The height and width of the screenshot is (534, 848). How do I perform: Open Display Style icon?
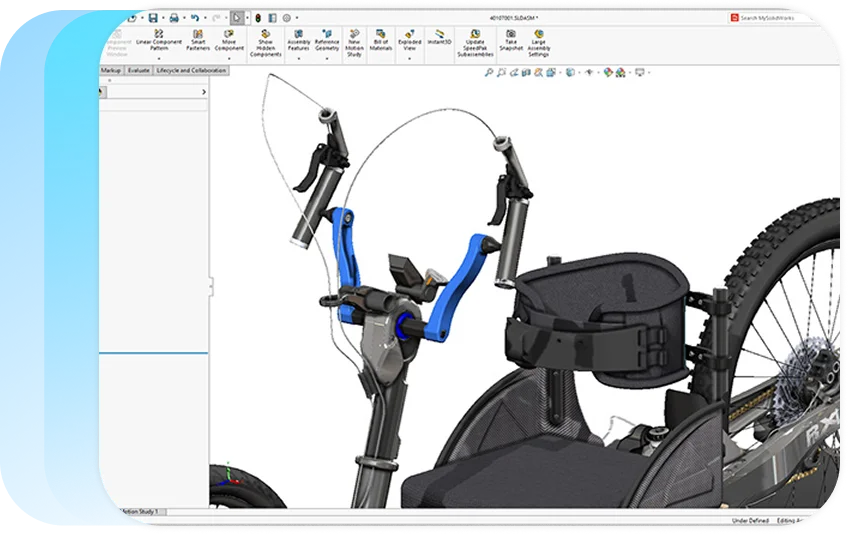point(570,72)
